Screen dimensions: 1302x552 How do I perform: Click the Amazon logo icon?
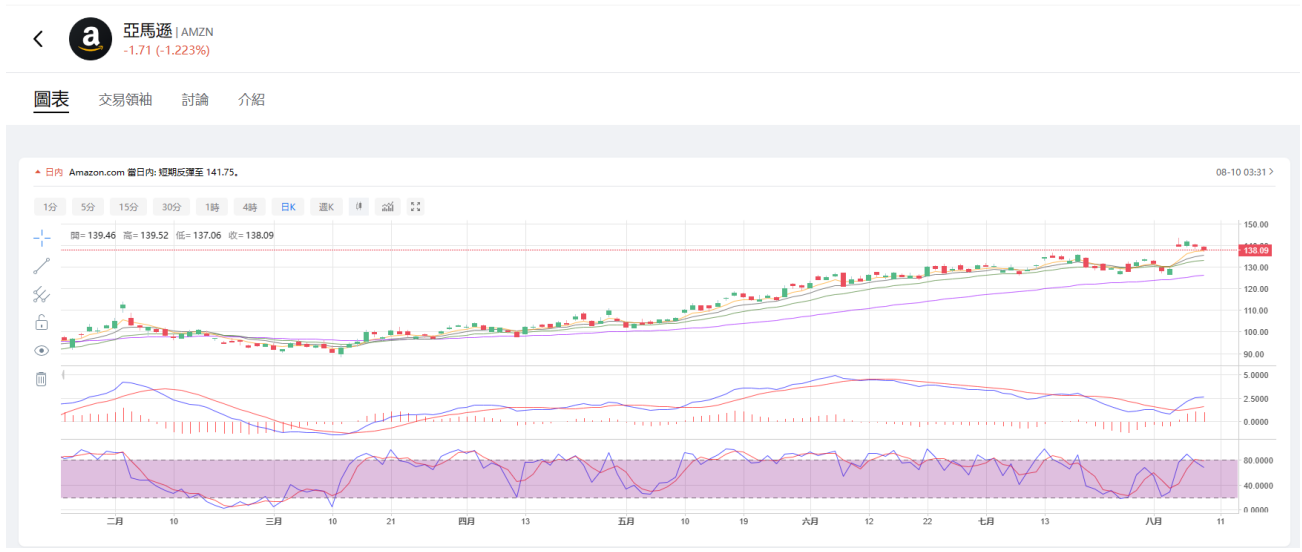(x=90, y=39)
